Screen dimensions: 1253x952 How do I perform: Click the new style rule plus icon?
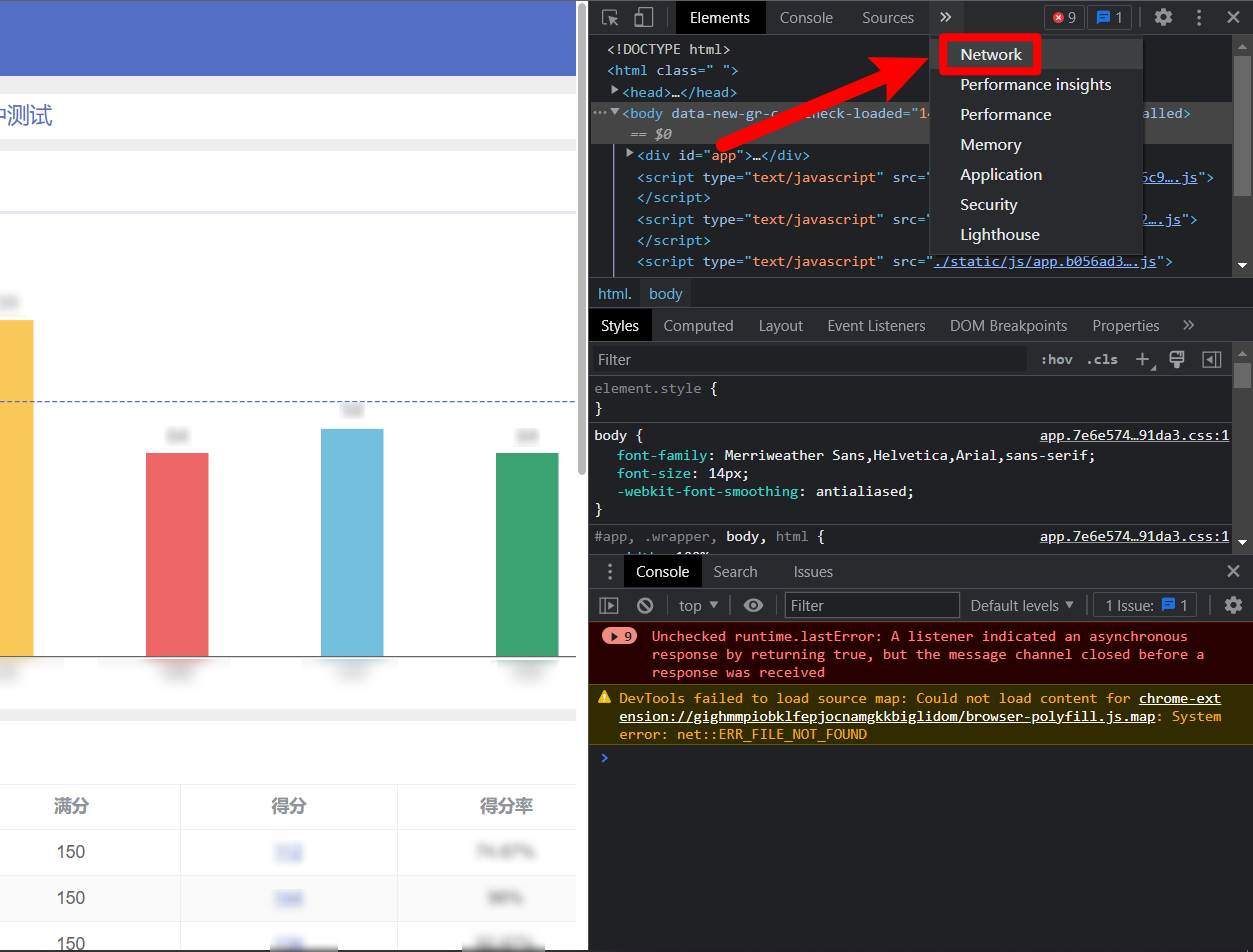coord(1144,360)
